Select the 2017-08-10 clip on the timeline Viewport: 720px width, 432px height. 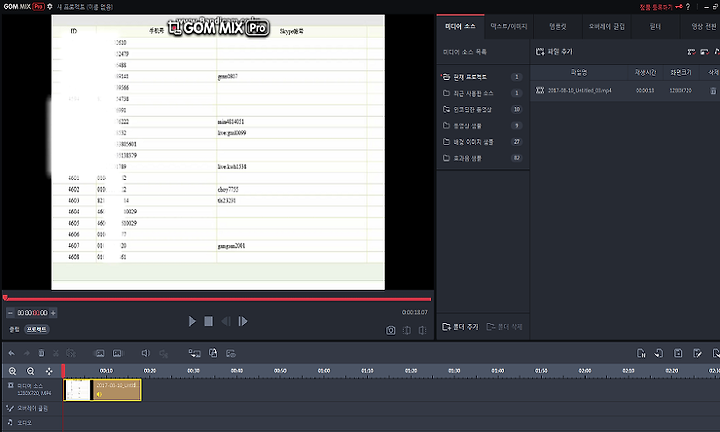[x=102, y=390]
